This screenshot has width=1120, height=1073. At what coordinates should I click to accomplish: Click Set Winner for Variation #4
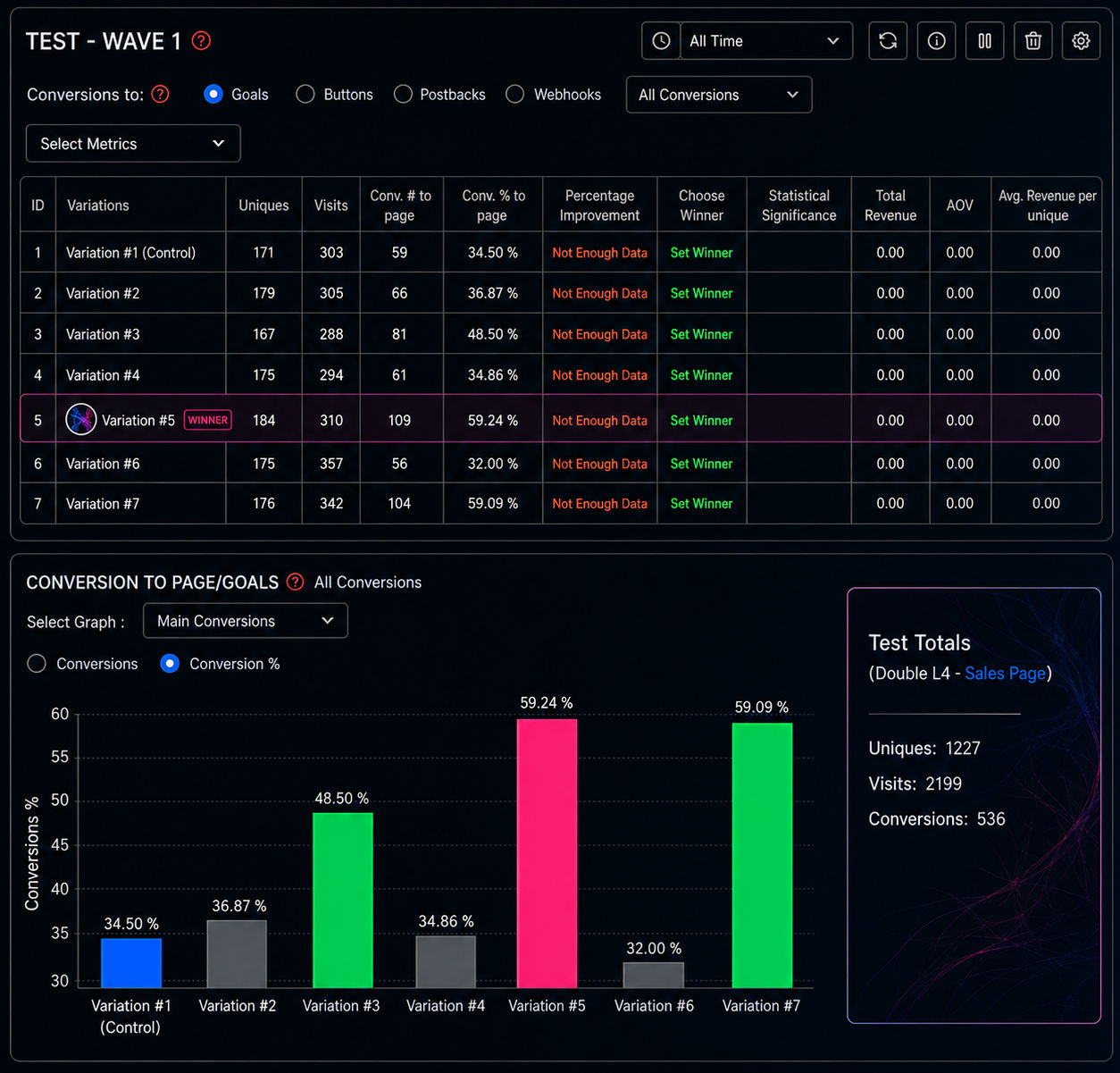click(701, 375)
